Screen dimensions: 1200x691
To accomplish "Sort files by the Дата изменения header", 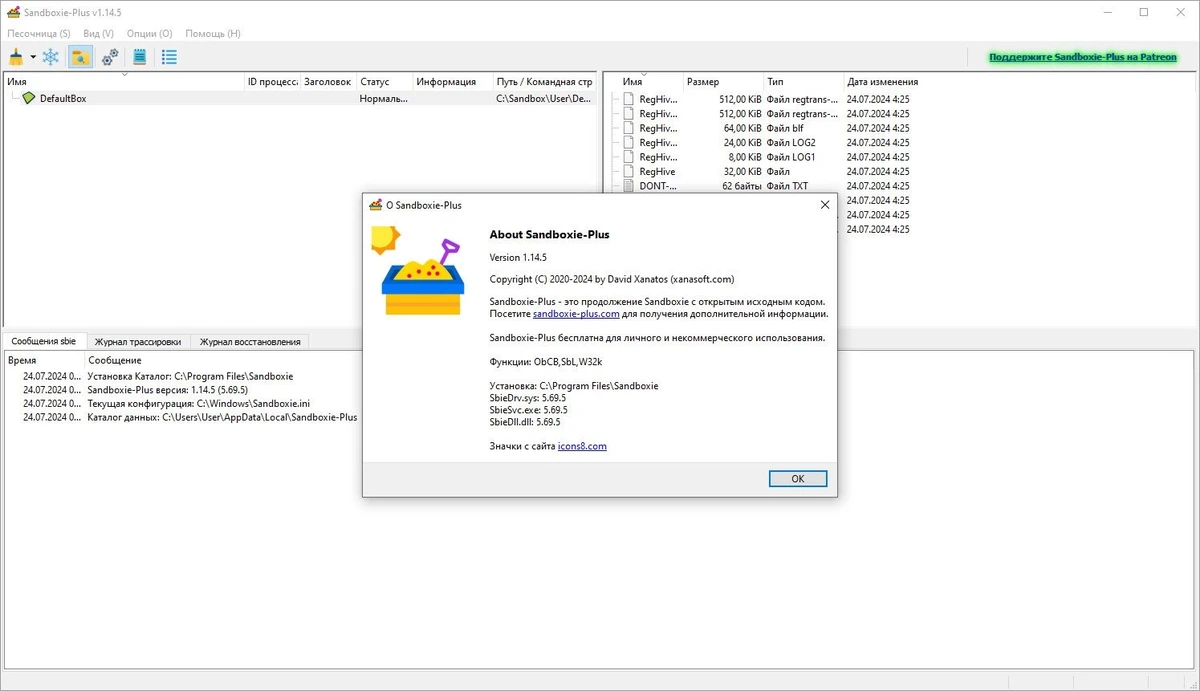I will coord(883,82).
